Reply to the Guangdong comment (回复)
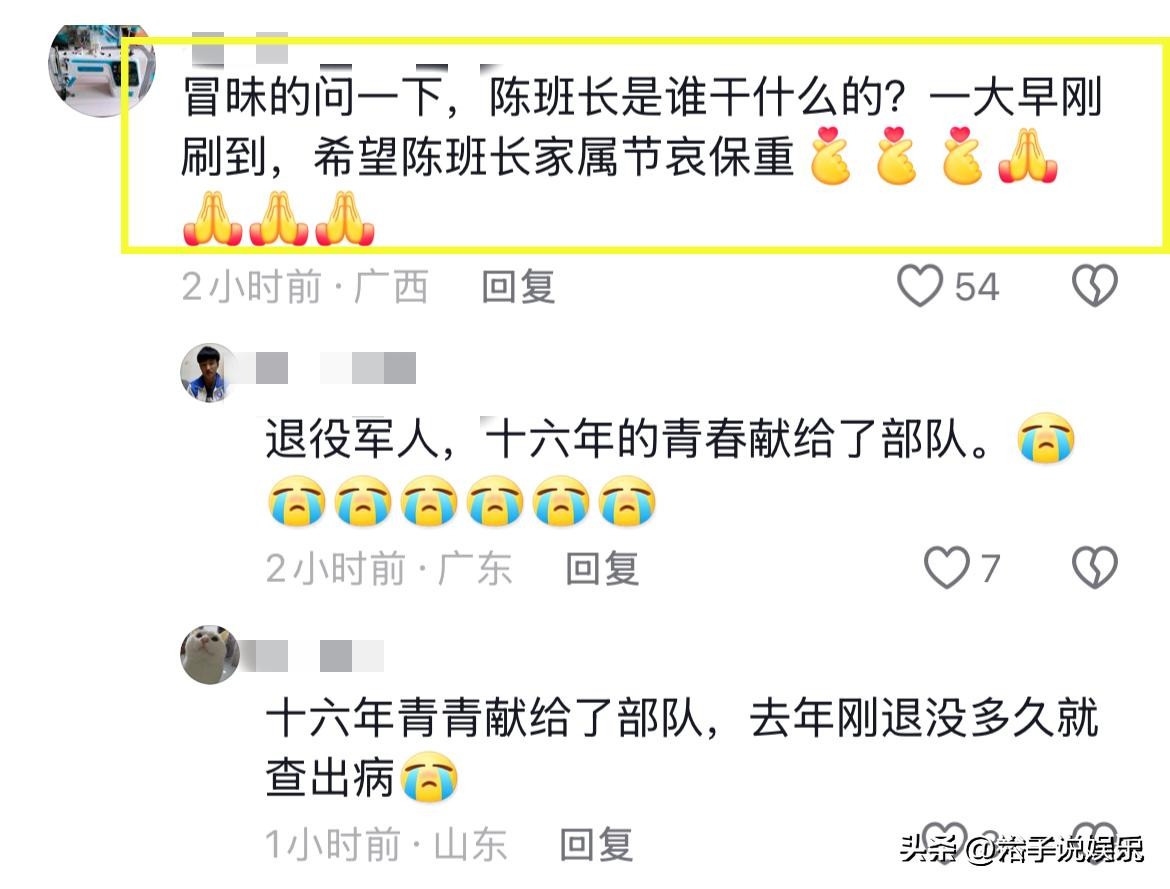Viewport: 1170px width, 889px height. pyautogui.click(x=602, y=569)
